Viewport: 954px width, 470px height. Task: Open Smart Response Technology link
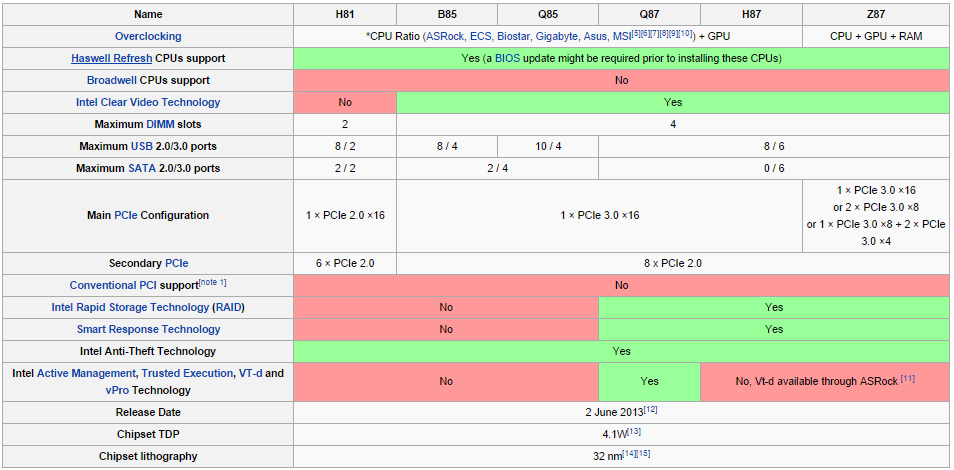pyautogui.click(x=148, y=329)
